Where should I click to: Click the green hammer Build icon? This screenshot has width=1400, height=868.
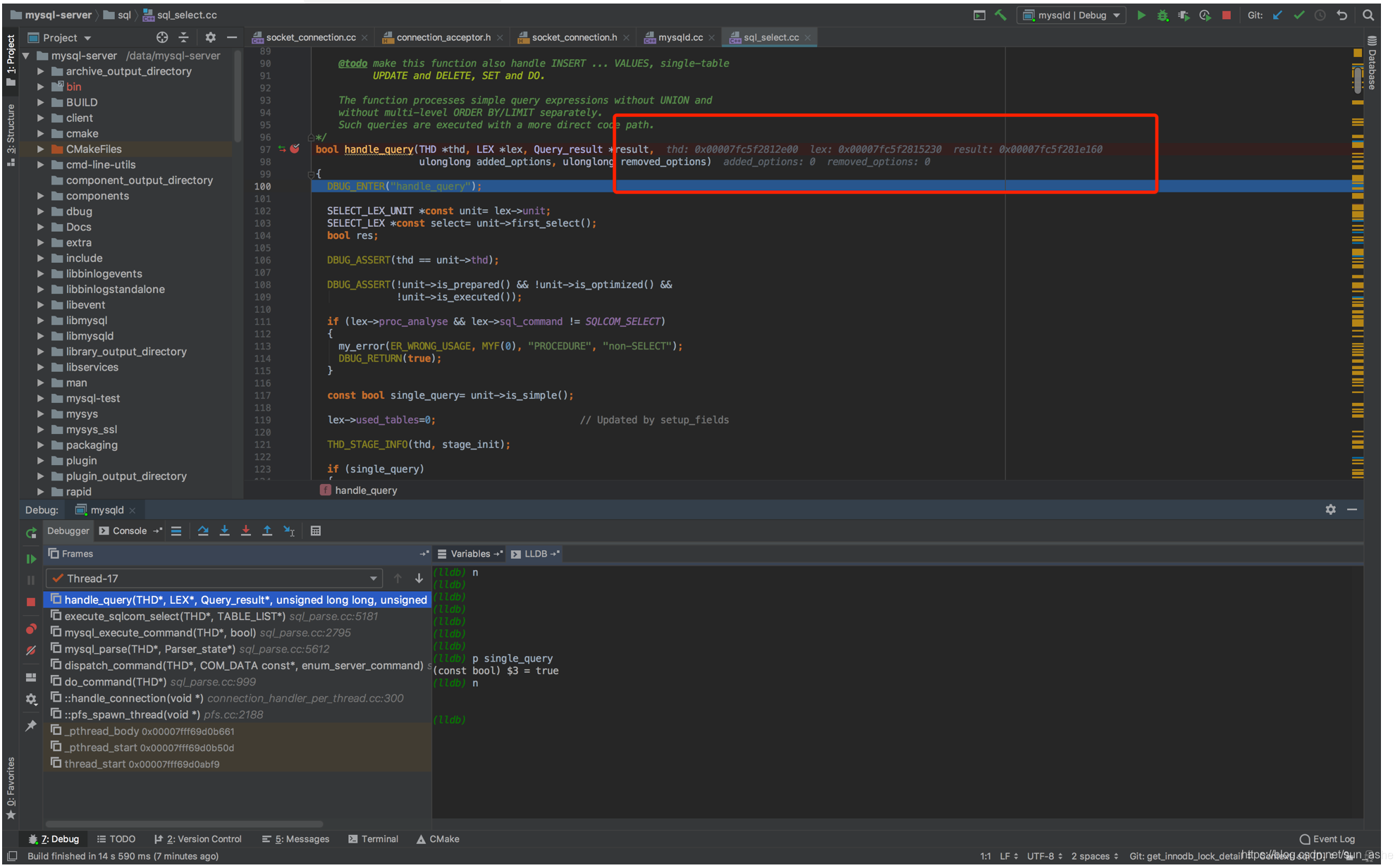tap(1000, 15)
